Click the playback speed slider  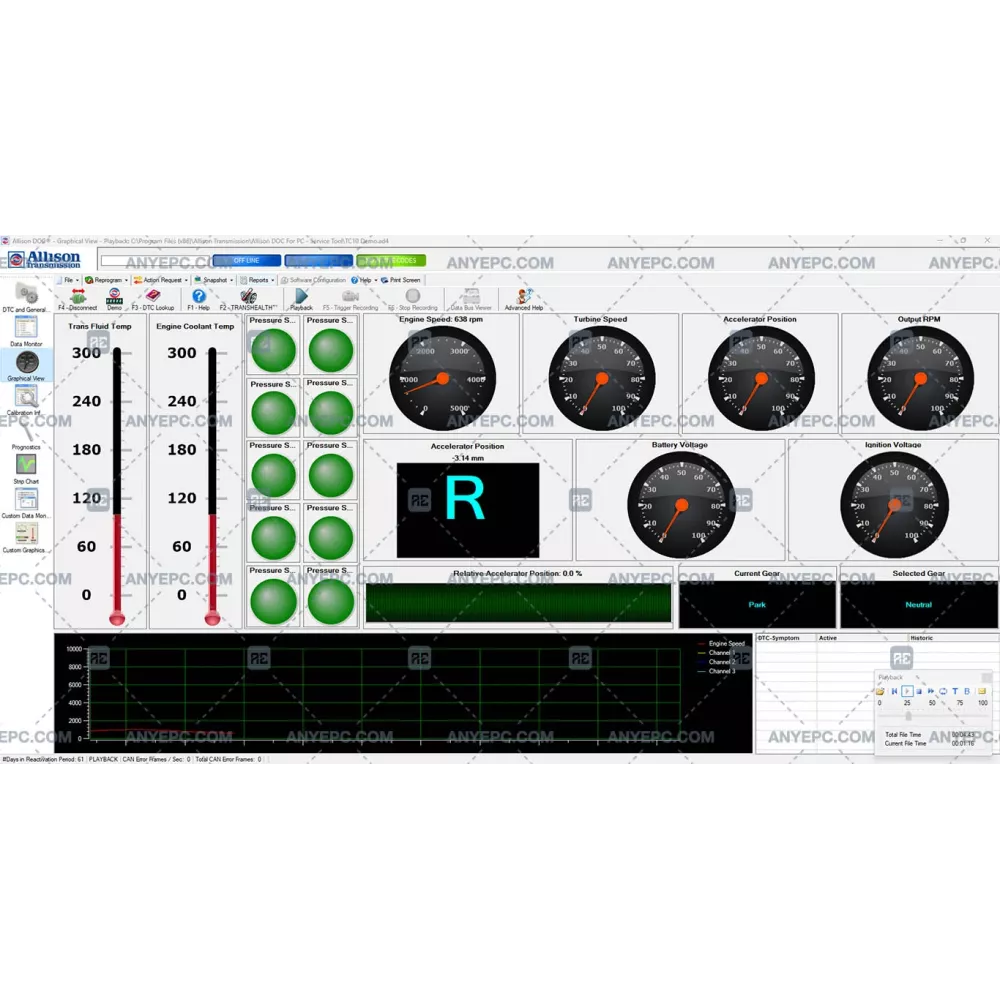908,715
